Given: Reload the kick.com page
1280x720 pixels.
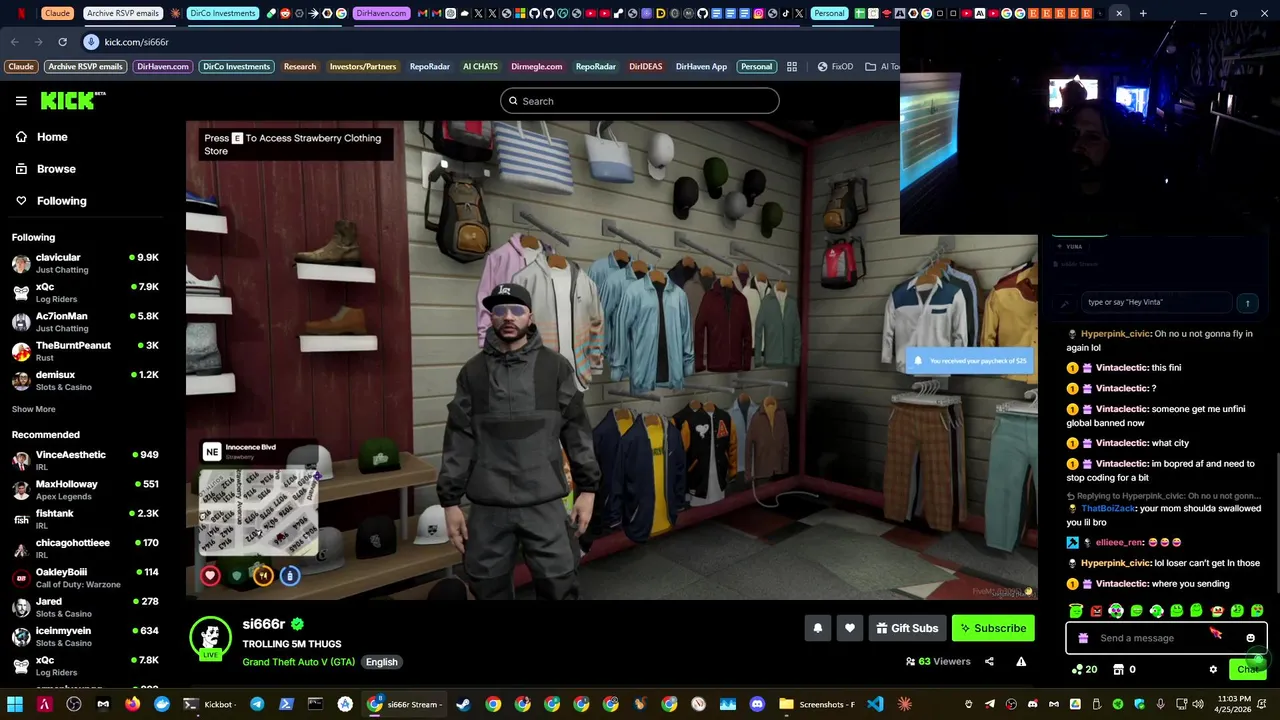Looking at the screenshot, I should click(62, 42).
